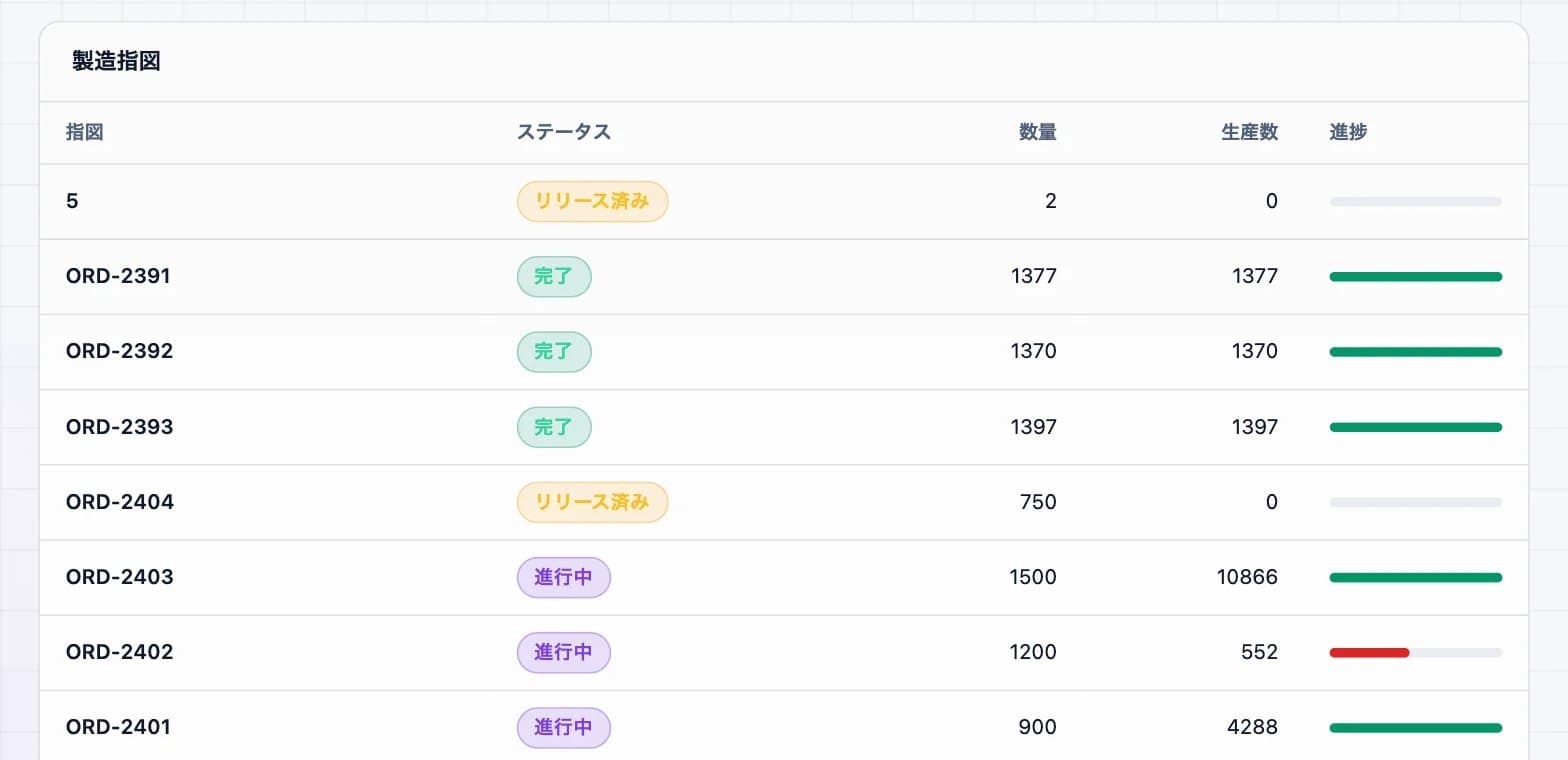
Task: Click quantity value 900
Action: tap(1038, 727)
